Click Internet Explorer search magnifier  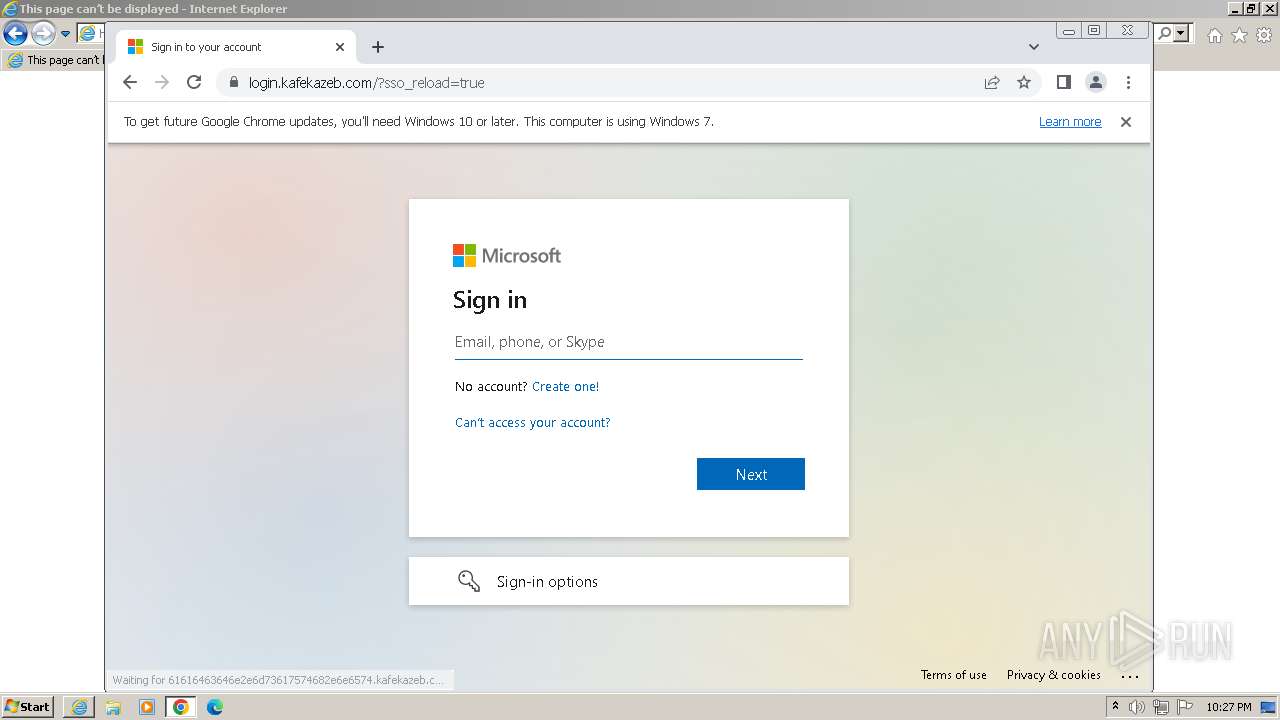pyautogui.click(x=1164, y=34)
